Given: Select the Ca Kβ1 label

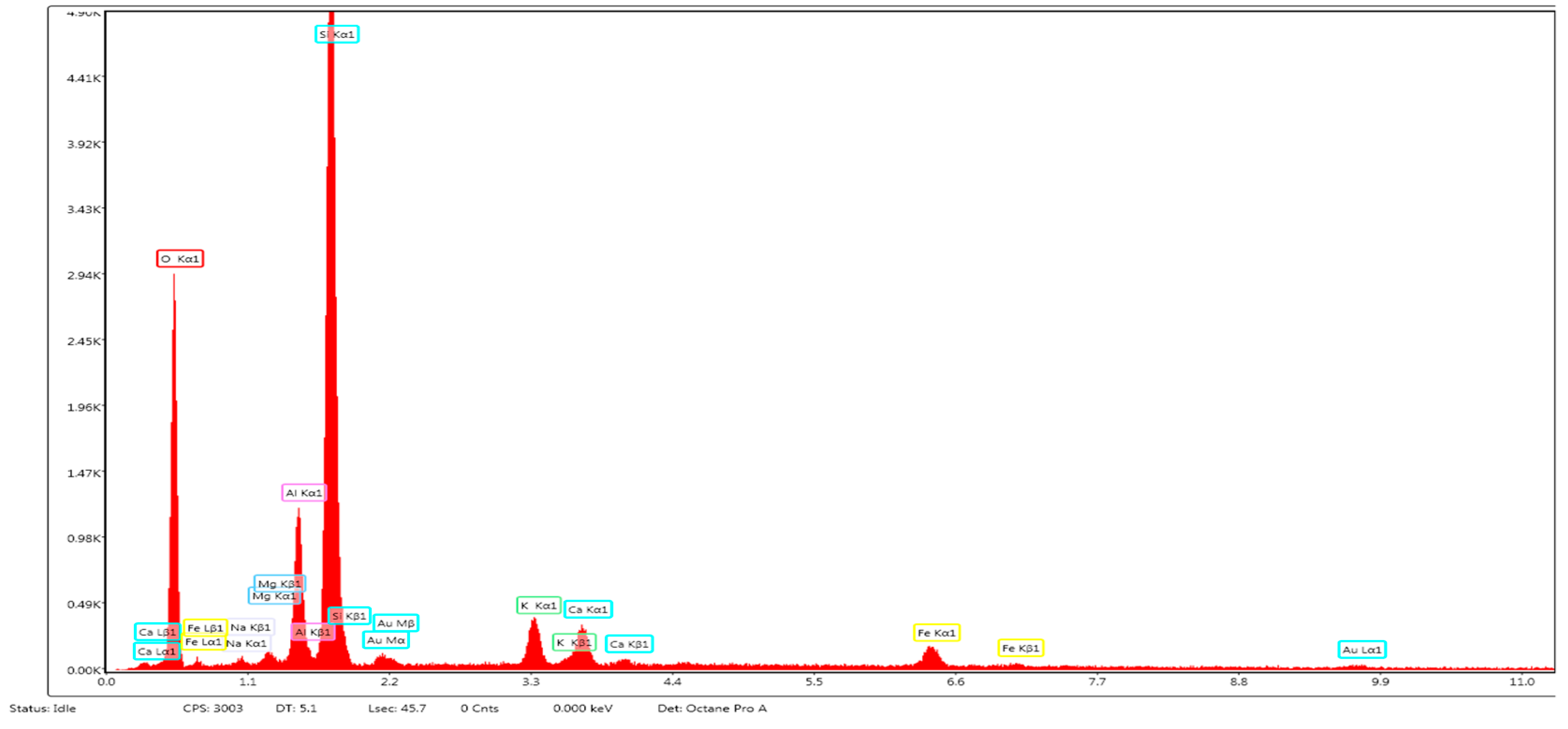Looking at the screenshot, I should point(629,644).
